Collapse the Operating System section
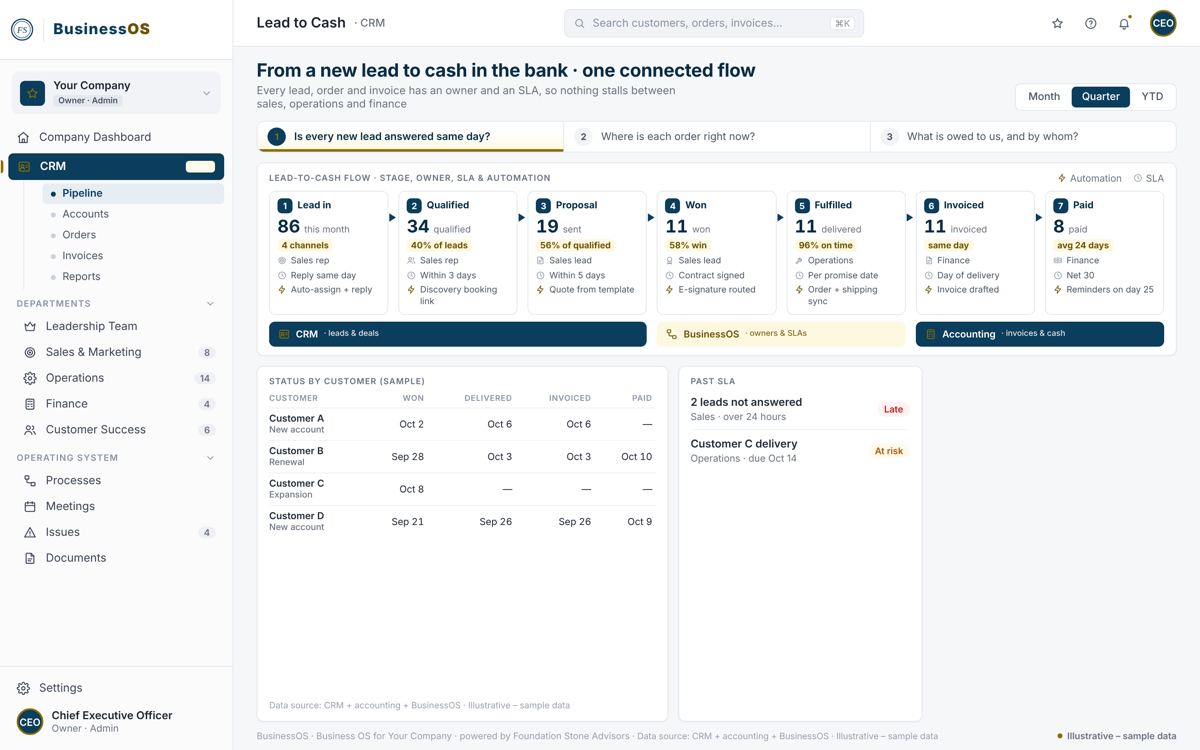Viewport: 1200px width, 750px height. 210,458
